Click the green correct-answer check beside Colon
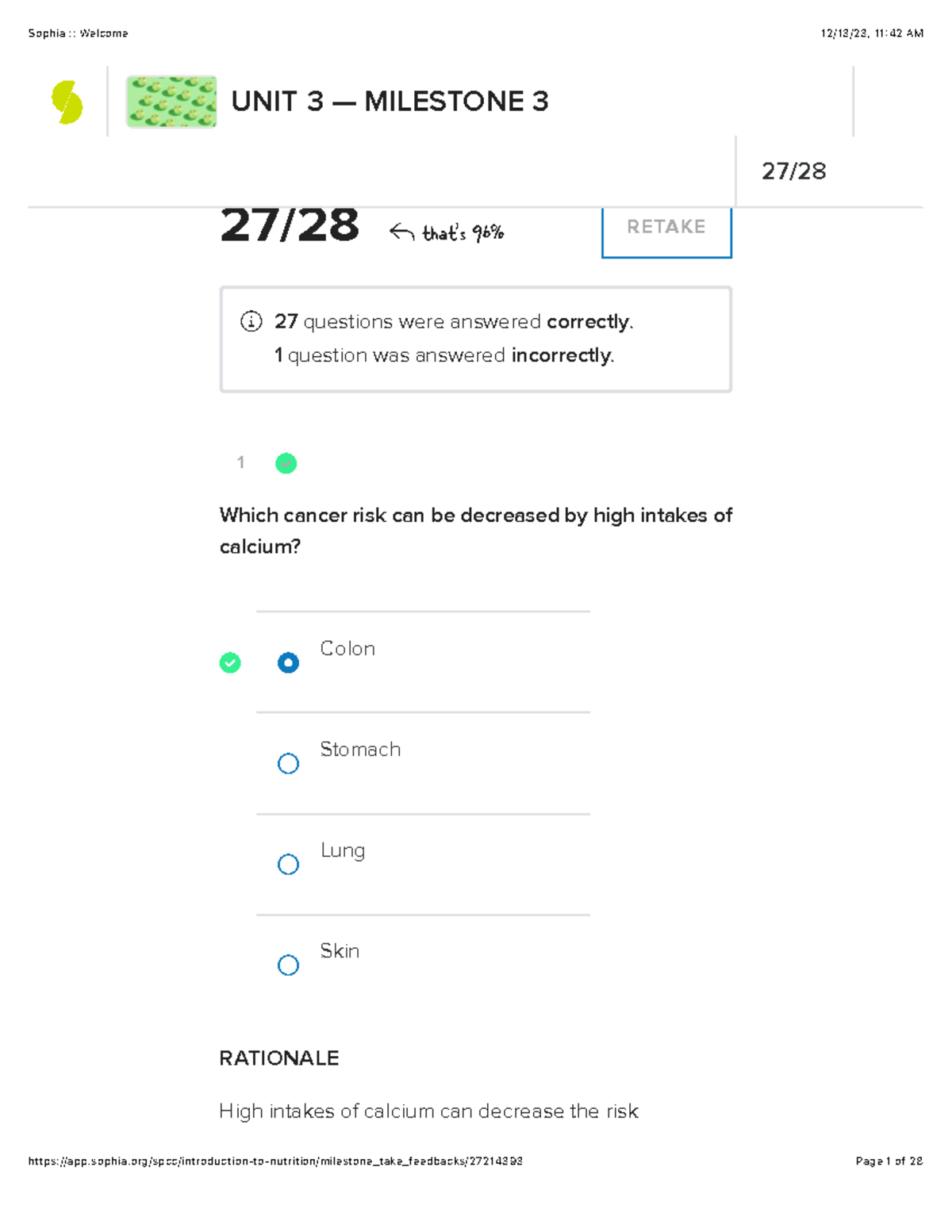 [x=230, y=662]
